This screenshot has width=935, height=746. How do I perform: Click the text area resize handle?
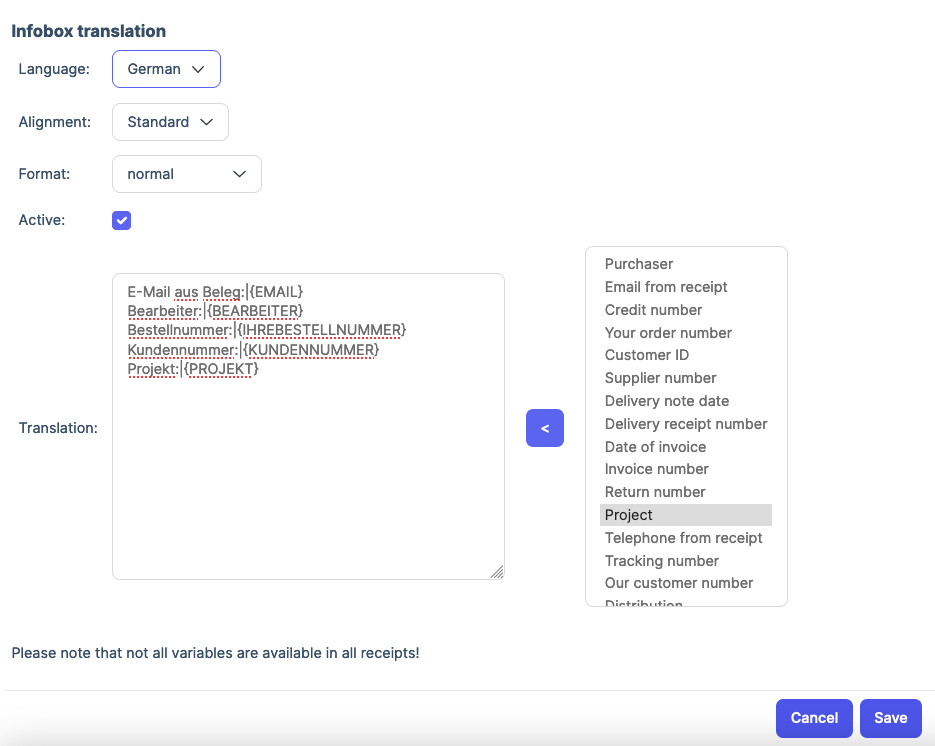[x=497, y=572]
